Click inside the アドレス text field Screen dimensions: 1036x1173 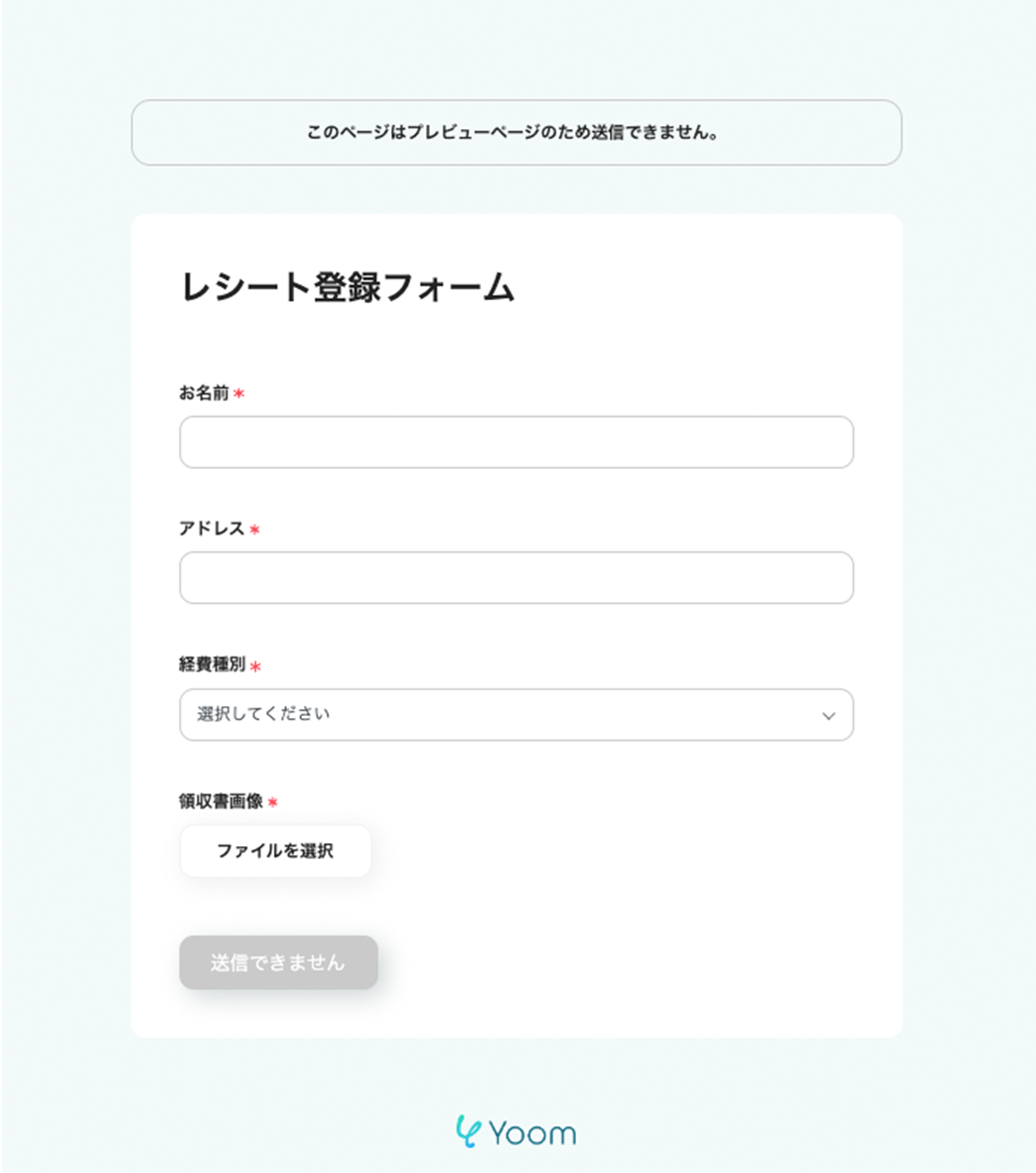[x=517, y=577]
